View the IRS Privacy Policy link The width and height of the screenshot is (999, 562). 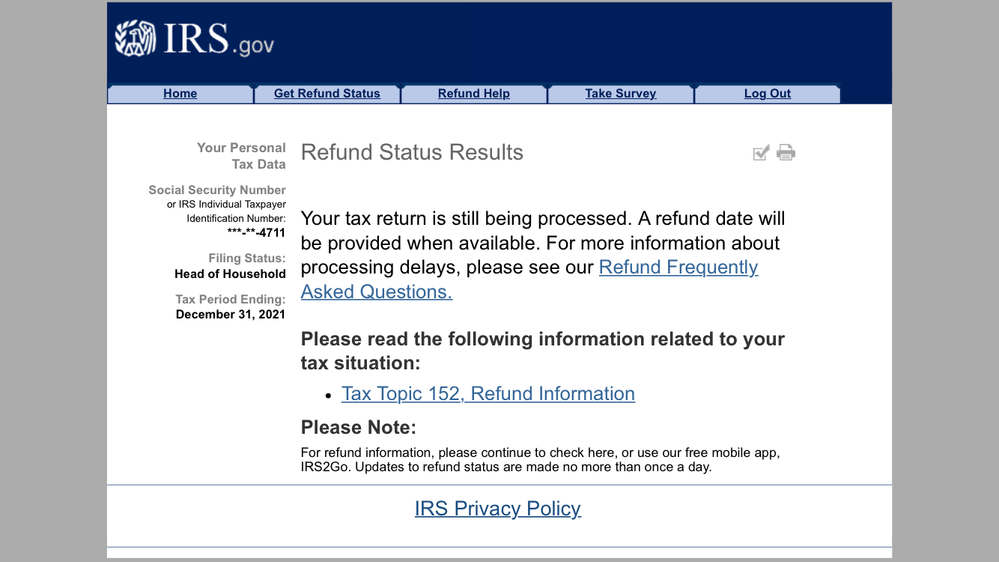(498, 509)
